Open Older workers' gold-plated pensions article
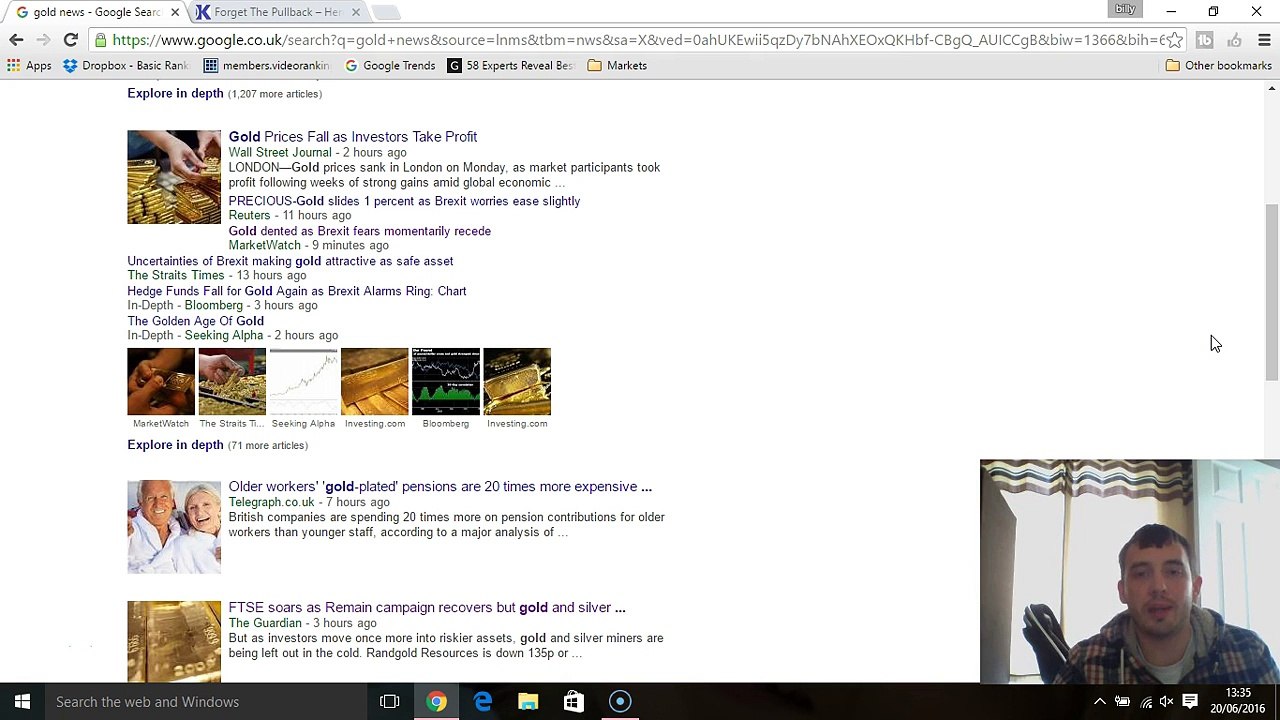This screenshot has width=1280, height=720. pyautogui.click(x=440, y=487)
